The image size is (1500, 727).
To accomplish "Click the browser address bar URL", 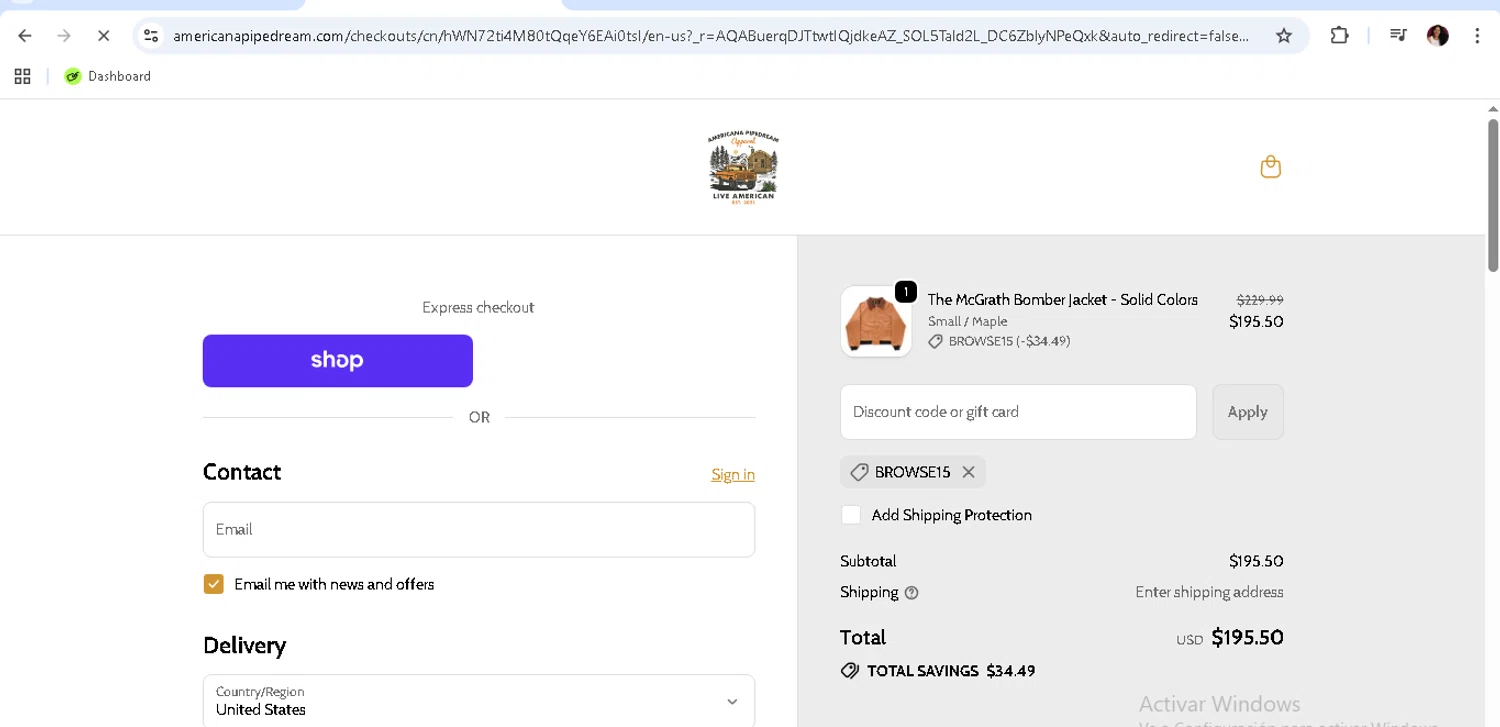I will tap(710, 36).
